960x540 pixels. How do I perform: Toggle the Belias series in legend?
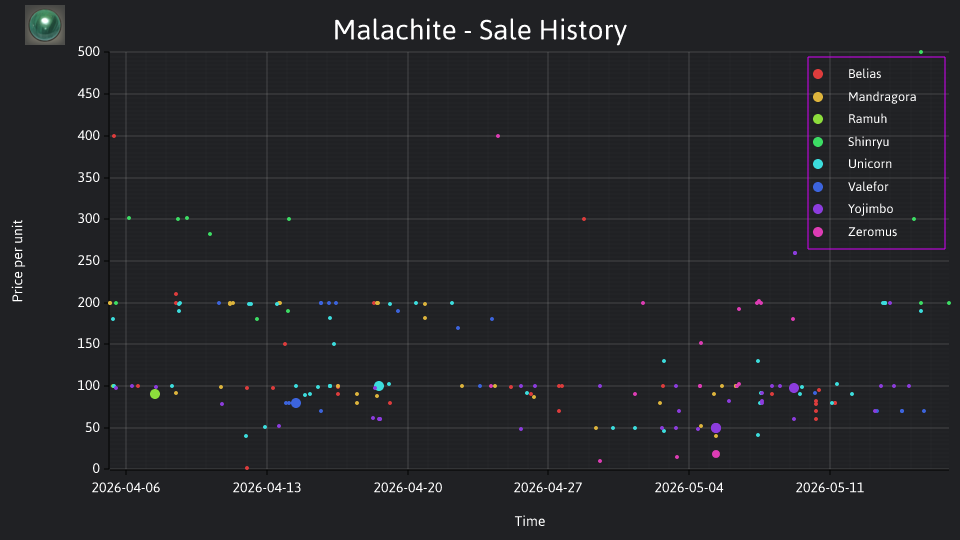pyautogui.click(x=864, y=74)
